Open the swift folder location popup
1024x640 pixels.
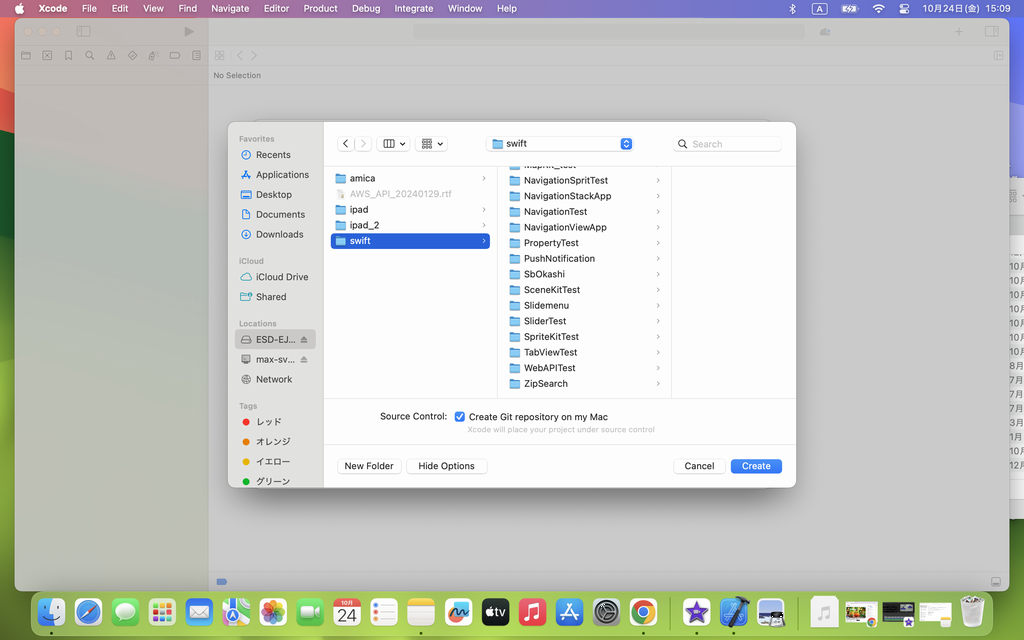(560, 144)
